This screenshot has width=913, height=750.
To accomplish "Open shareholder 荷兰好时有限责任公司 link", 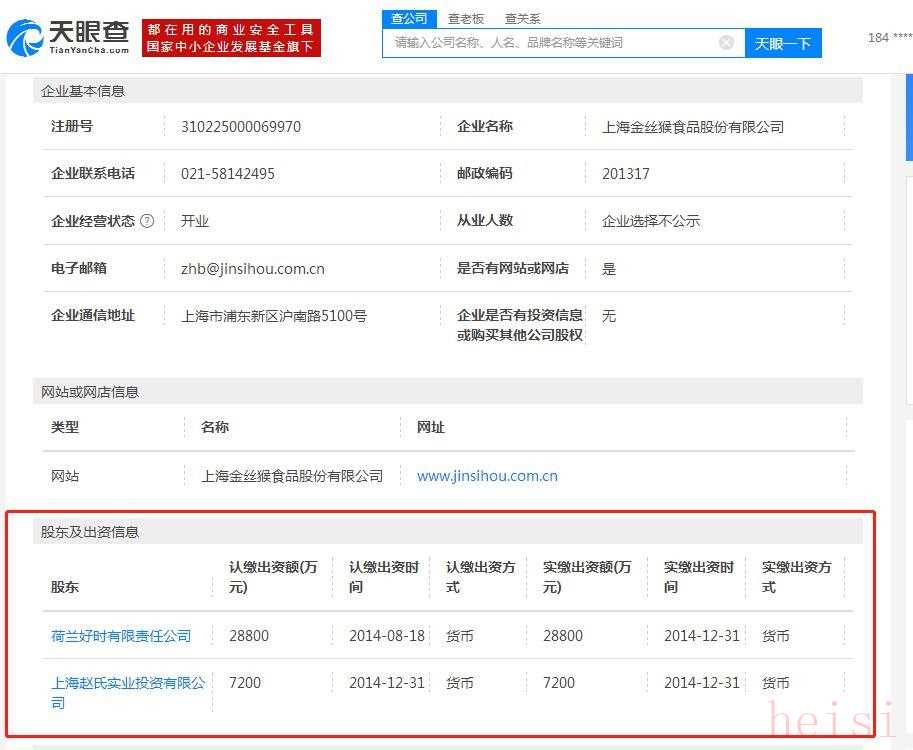I will [x=121, y=635].
